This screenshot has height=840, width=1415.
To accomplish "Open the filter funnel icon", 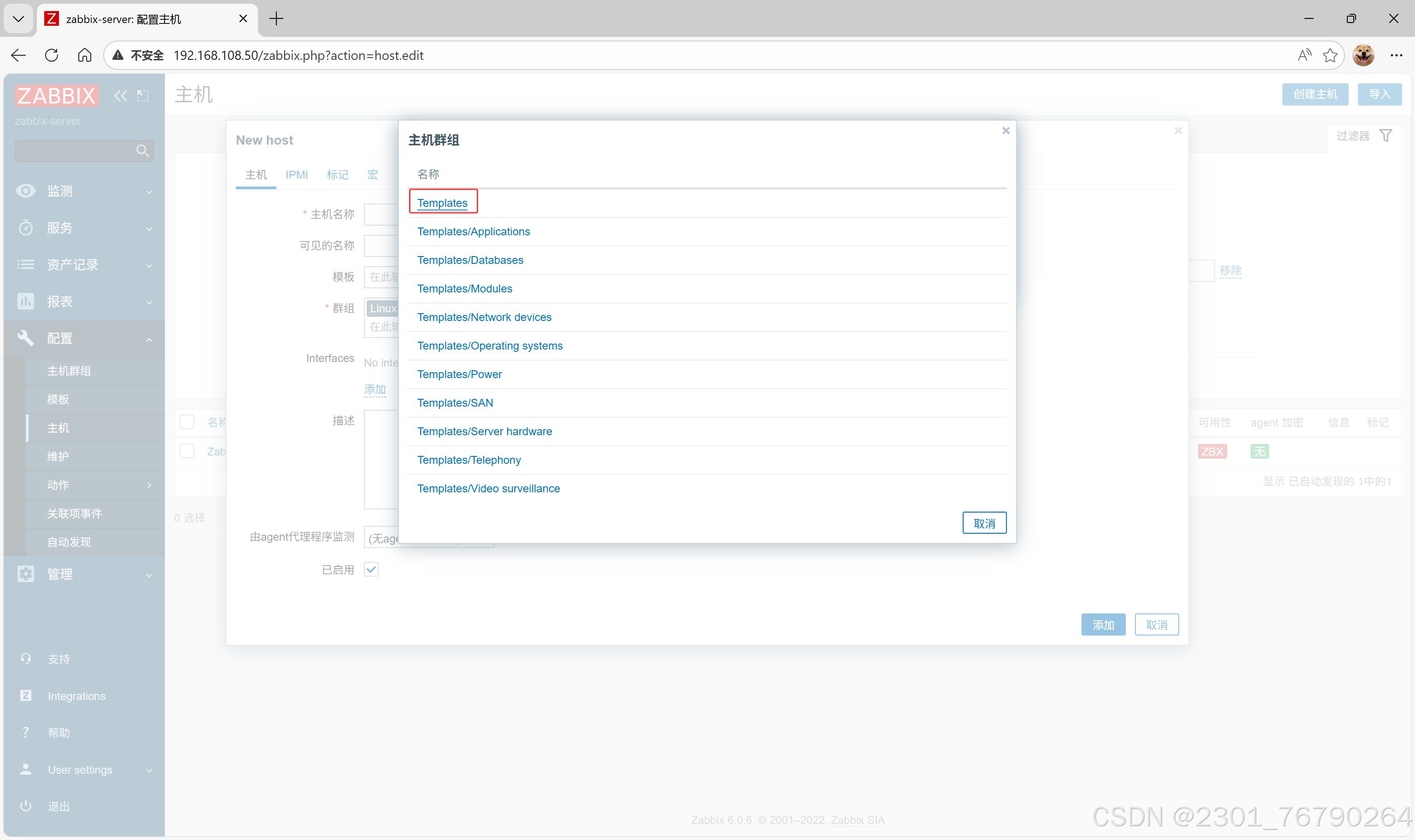I will tap(1385, 136).
